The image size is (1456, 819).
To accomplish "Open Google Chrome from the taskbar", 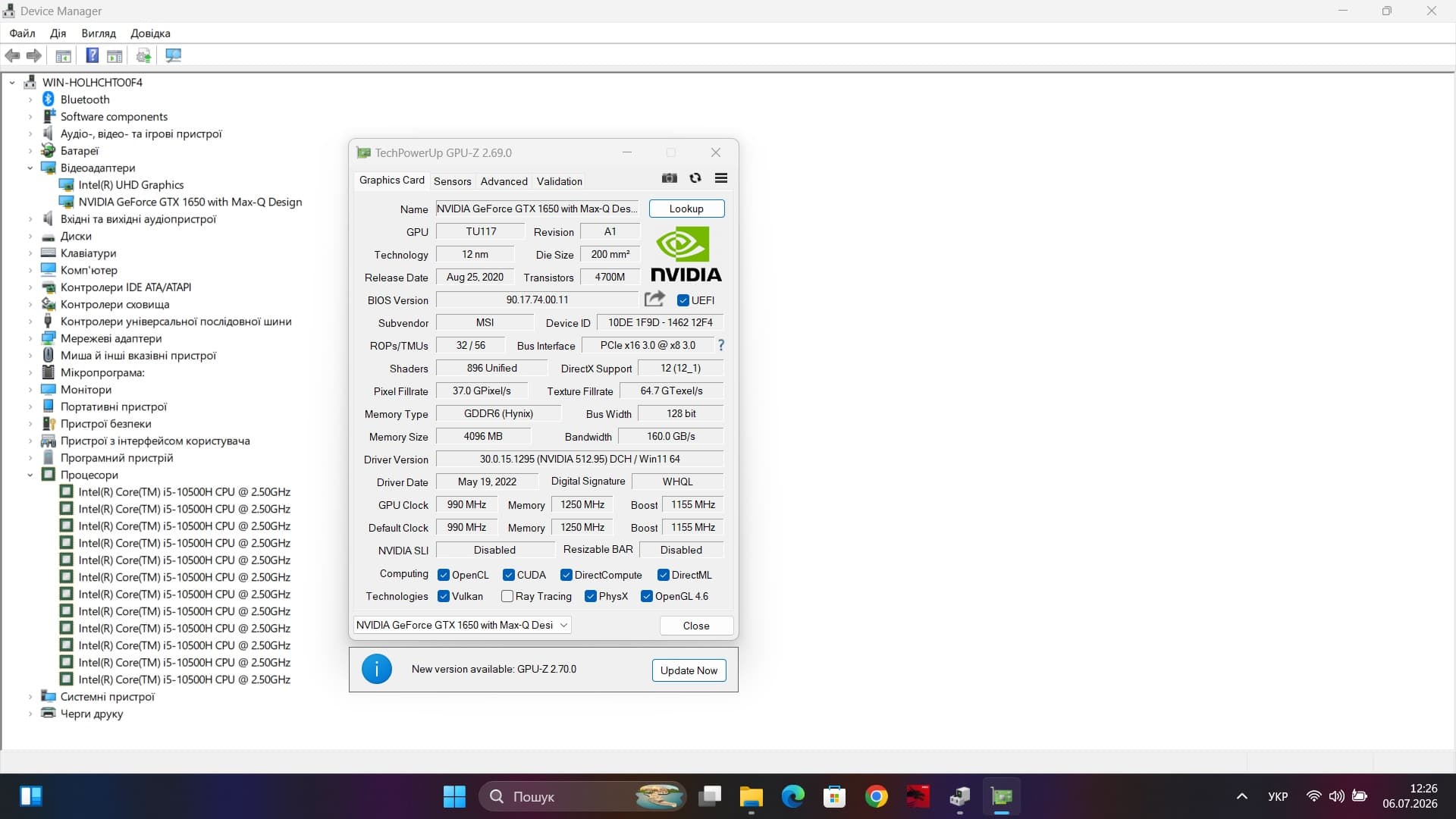I will pyautogui.click(x=876, y=796).
